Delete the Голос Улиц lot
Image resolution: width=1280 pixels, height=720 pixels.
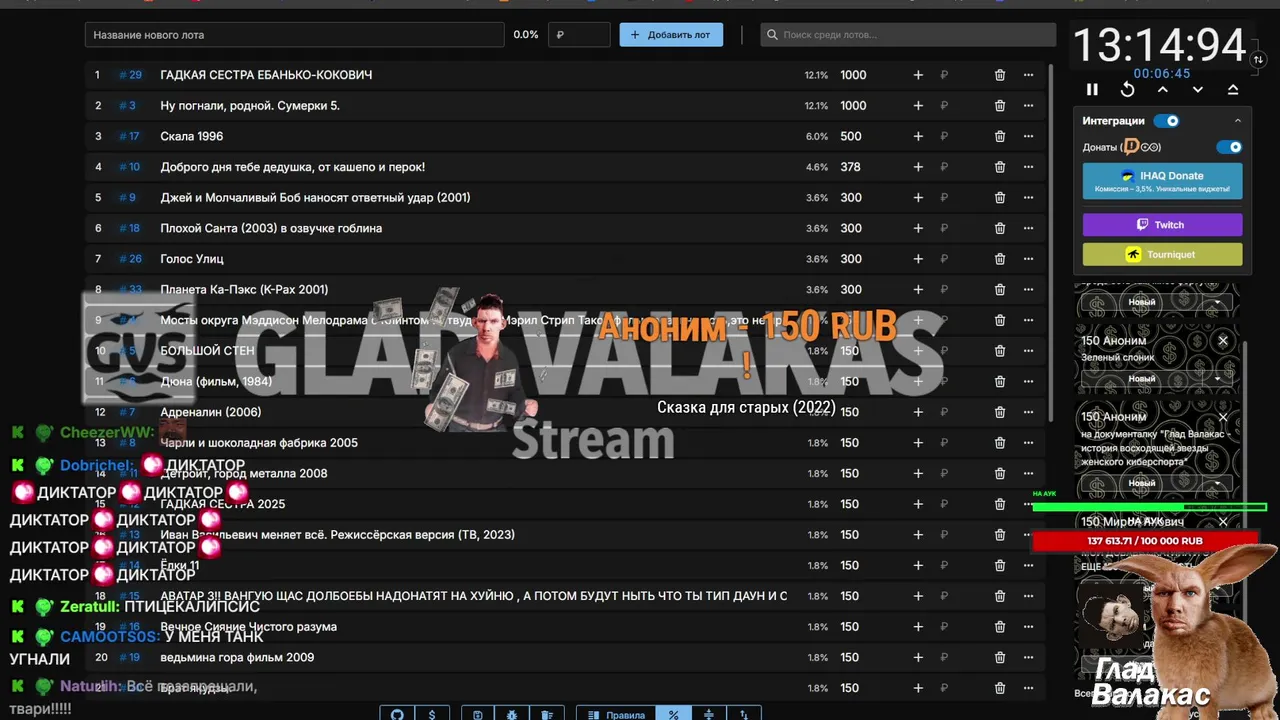coord(1000,259)
